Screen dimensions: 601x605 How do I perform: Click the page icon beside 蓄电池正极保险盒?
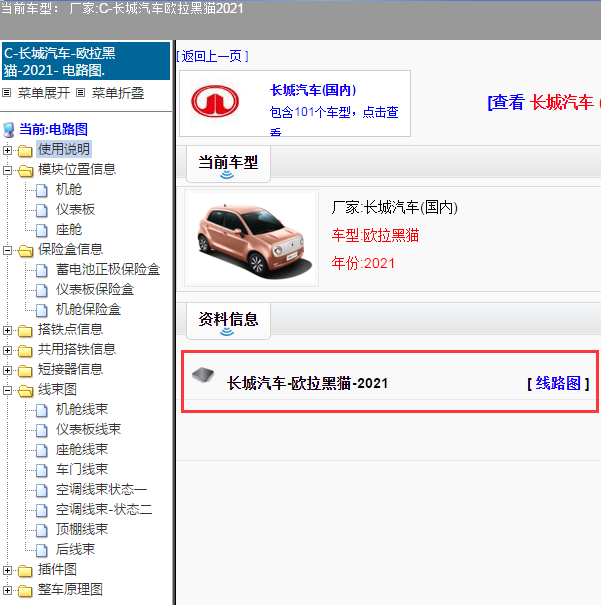[x=42, y=270]
